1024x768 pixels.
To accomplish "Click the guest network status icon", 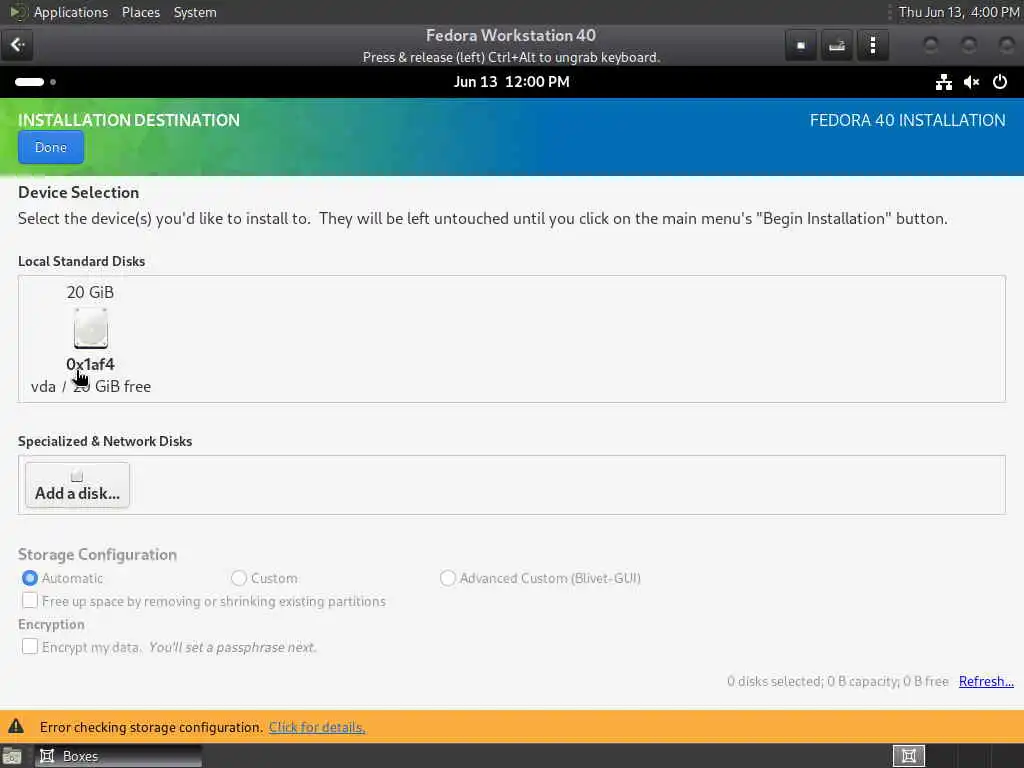I will [x=943, y=82].
